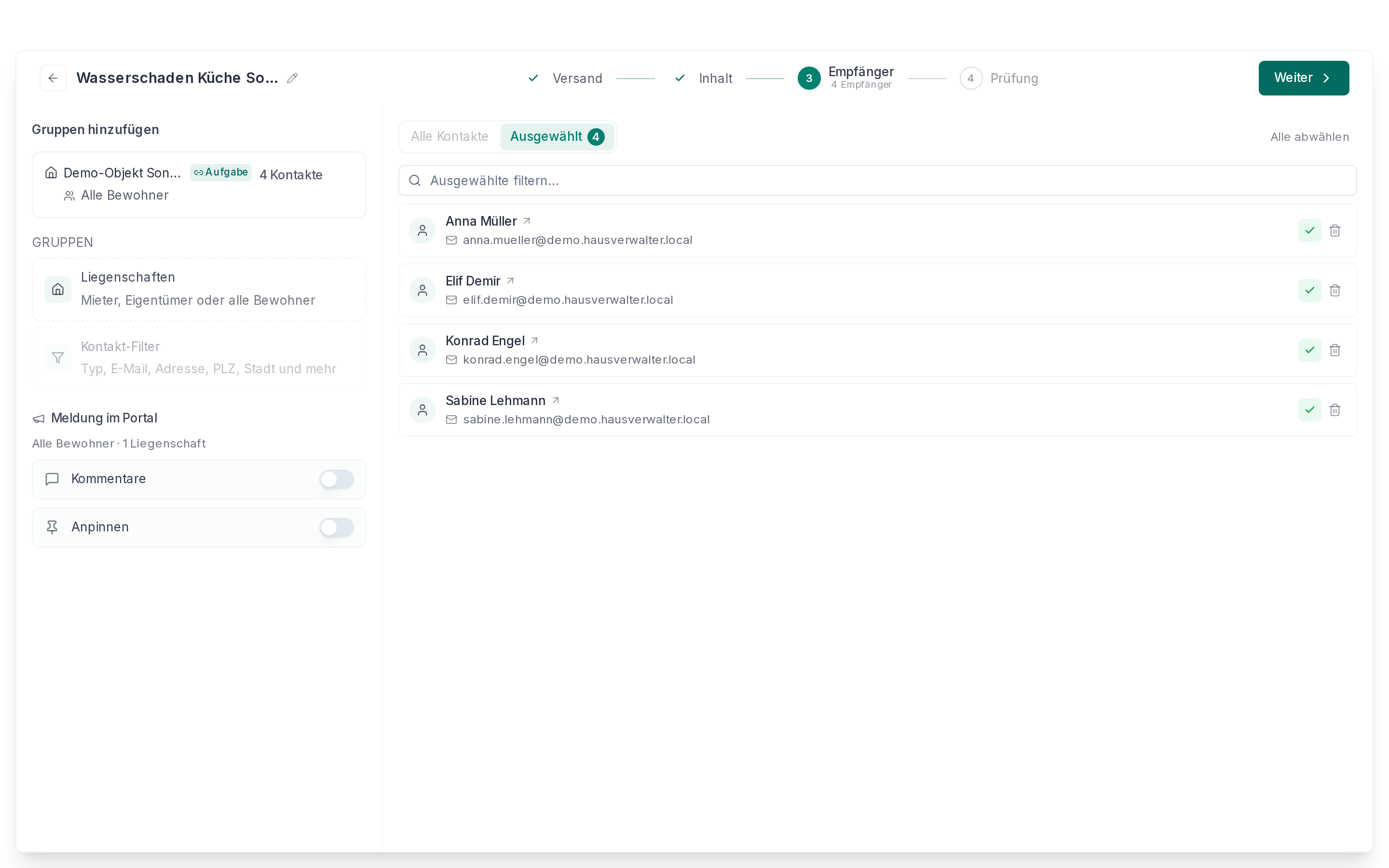Click the Kontakt-Filter funnel icon

(58, 358)
